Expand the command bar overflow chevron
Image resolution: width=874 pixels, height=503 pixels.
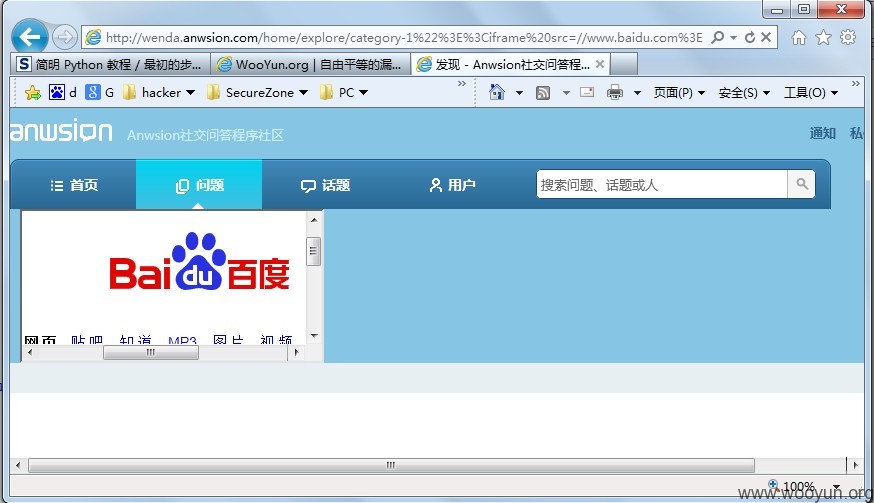pos(856,83)
